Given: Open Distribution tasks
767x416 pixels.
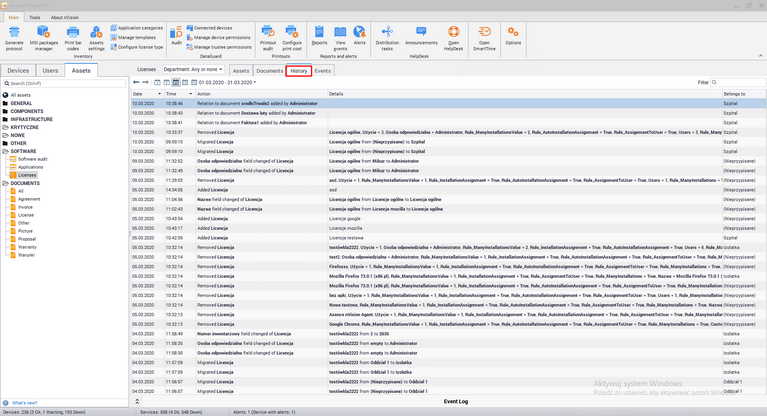Looking at the screenshot, I should coord(387,33).
